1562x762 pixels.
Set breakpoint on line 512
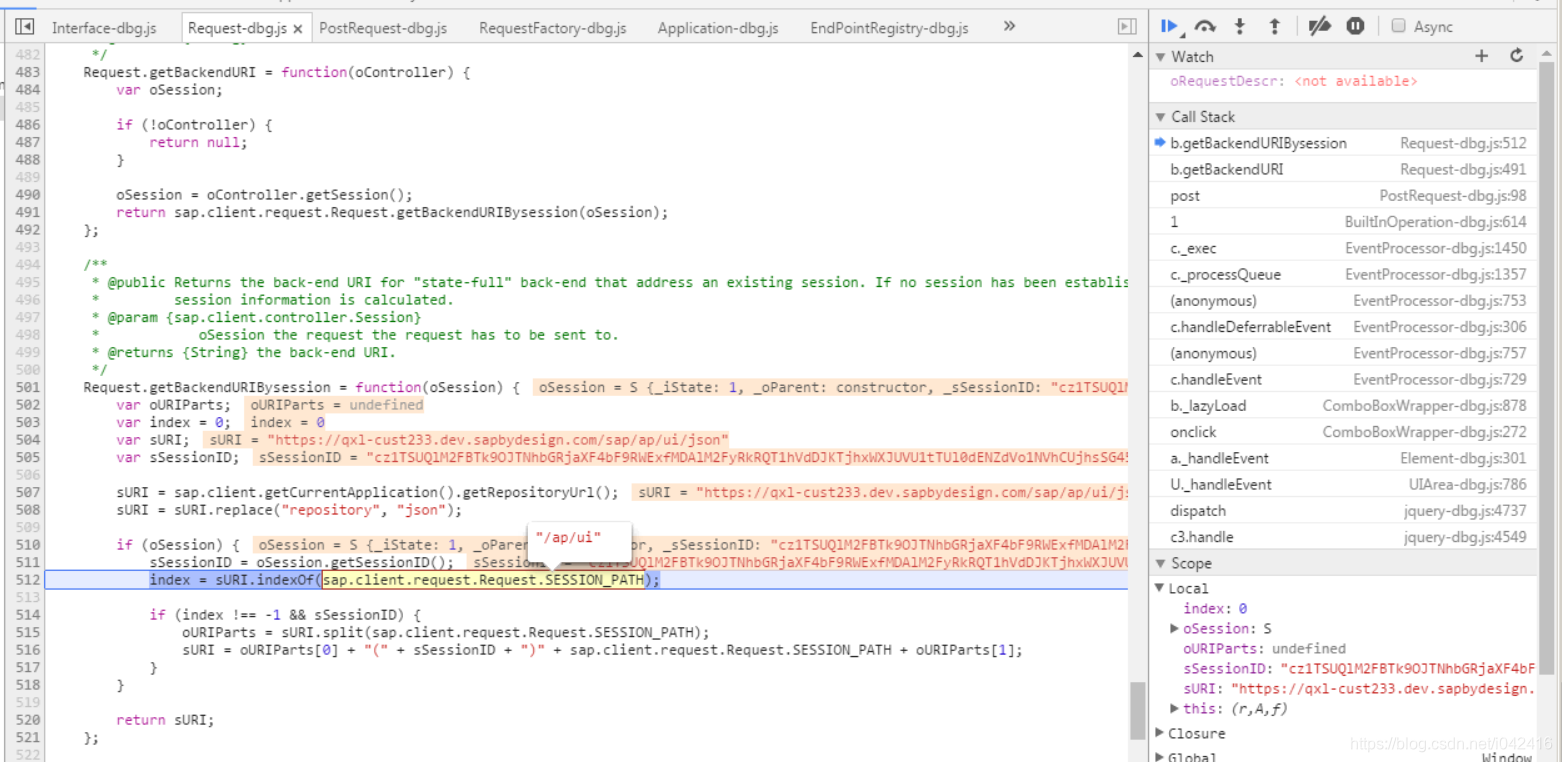[28, 580]
